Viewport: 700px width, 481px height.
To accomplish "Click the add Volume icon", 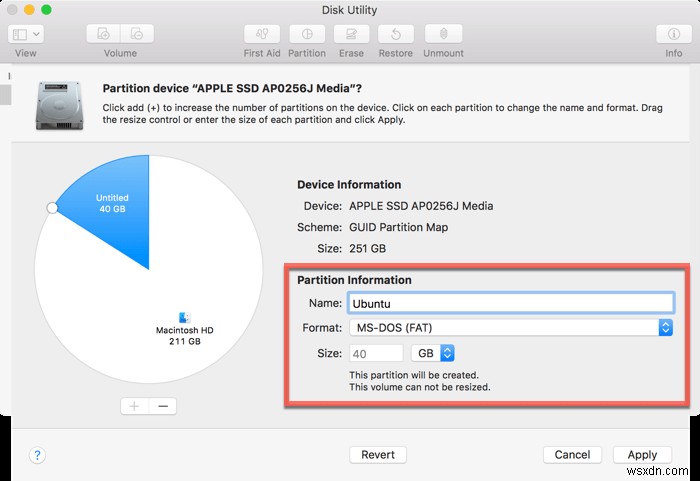I will (103, 34).
